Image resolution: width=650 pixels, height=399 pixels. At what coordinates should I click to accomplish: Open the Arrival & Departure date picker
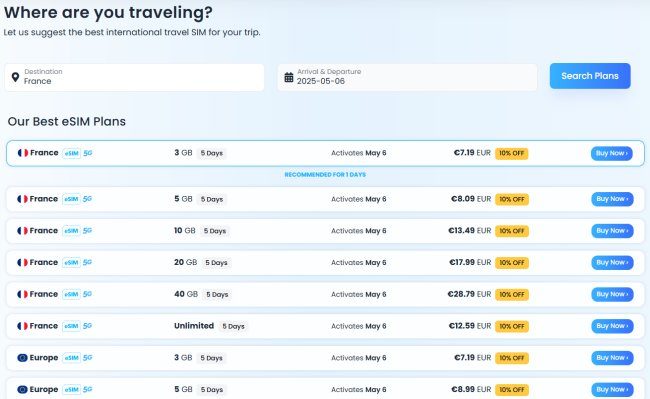tap(407, 77)
